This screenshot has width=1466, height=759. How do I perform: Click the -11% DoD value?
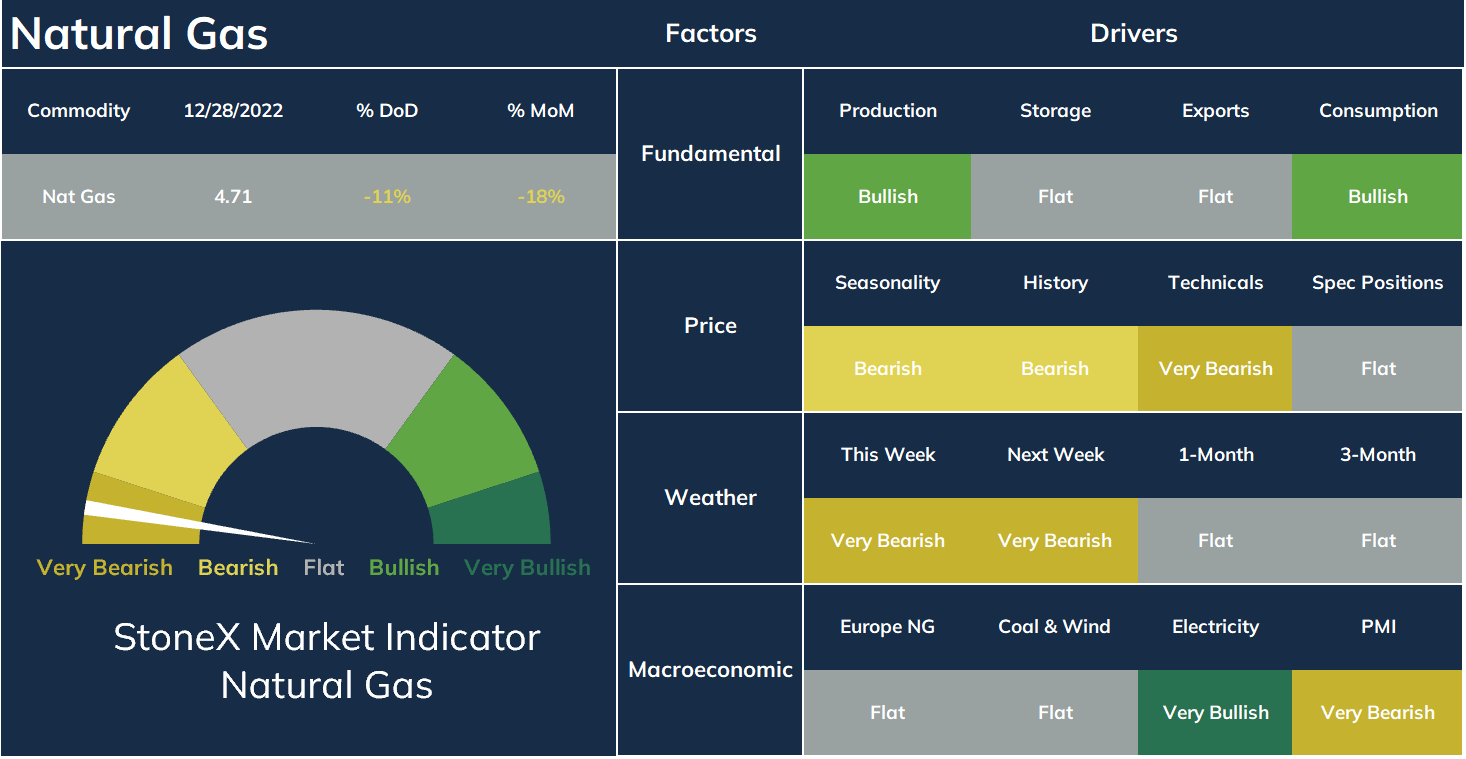point(387,197)
